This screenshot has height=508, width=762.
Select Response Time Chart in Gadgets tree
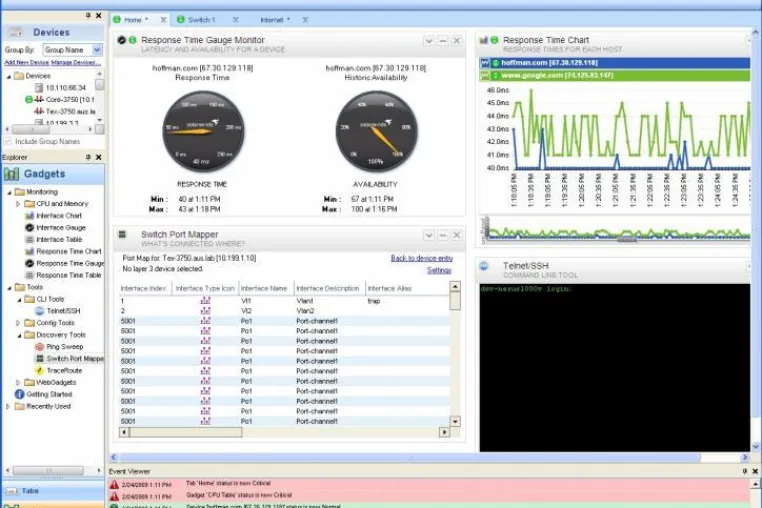click(69, 251)
